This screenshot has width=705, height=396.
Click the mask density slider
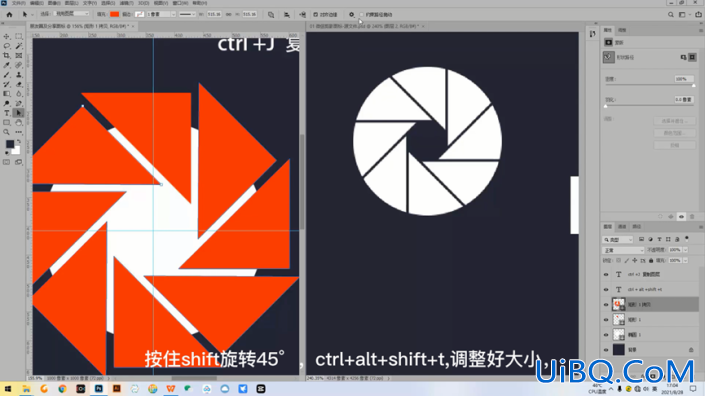649,85
